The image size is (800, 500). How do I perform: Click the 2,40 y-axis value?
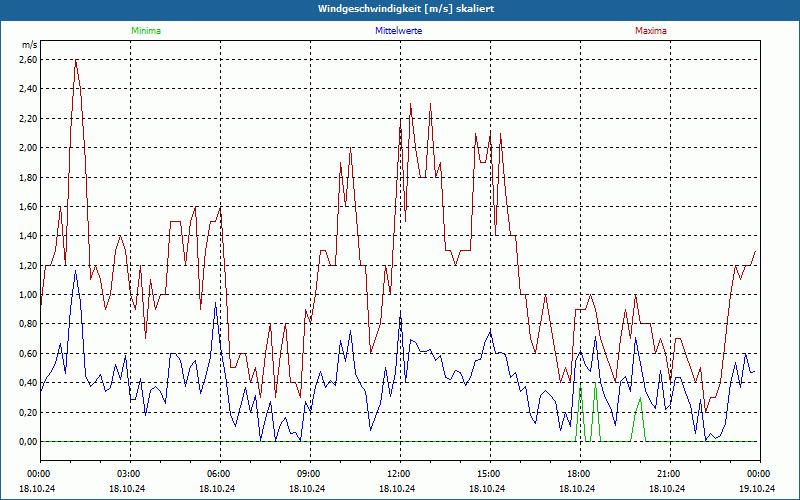tap(29, 89)
